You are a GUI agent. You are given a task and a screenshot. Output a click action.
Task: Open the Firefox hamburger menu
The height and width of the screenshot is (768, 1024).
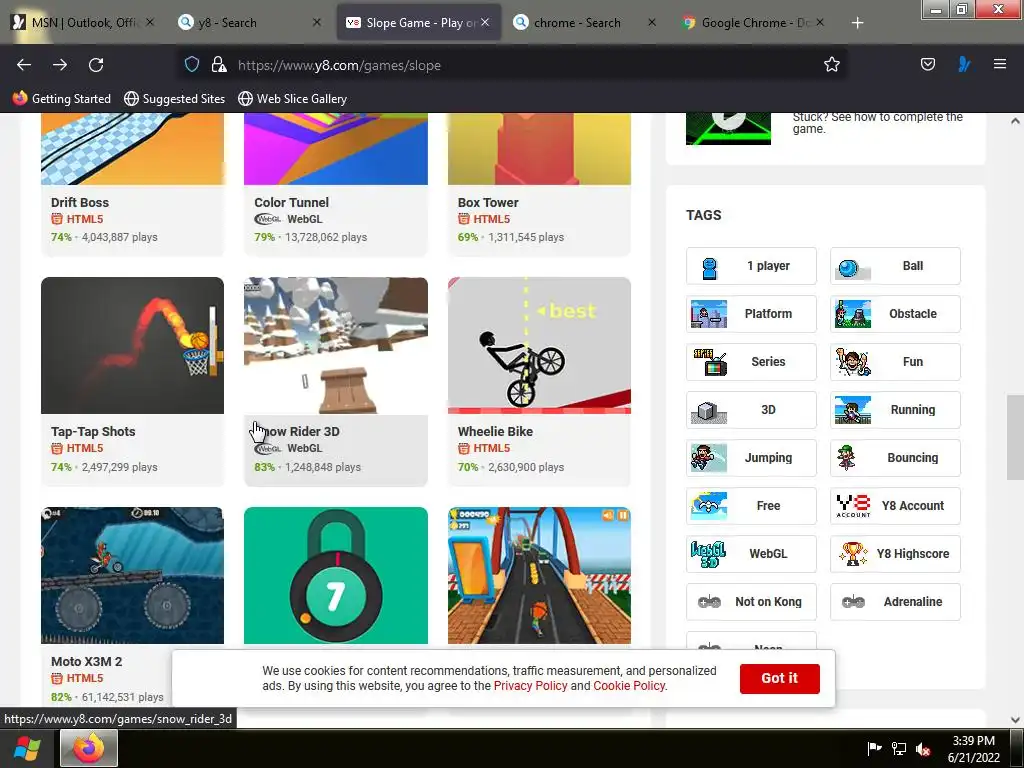pos(999,65)
